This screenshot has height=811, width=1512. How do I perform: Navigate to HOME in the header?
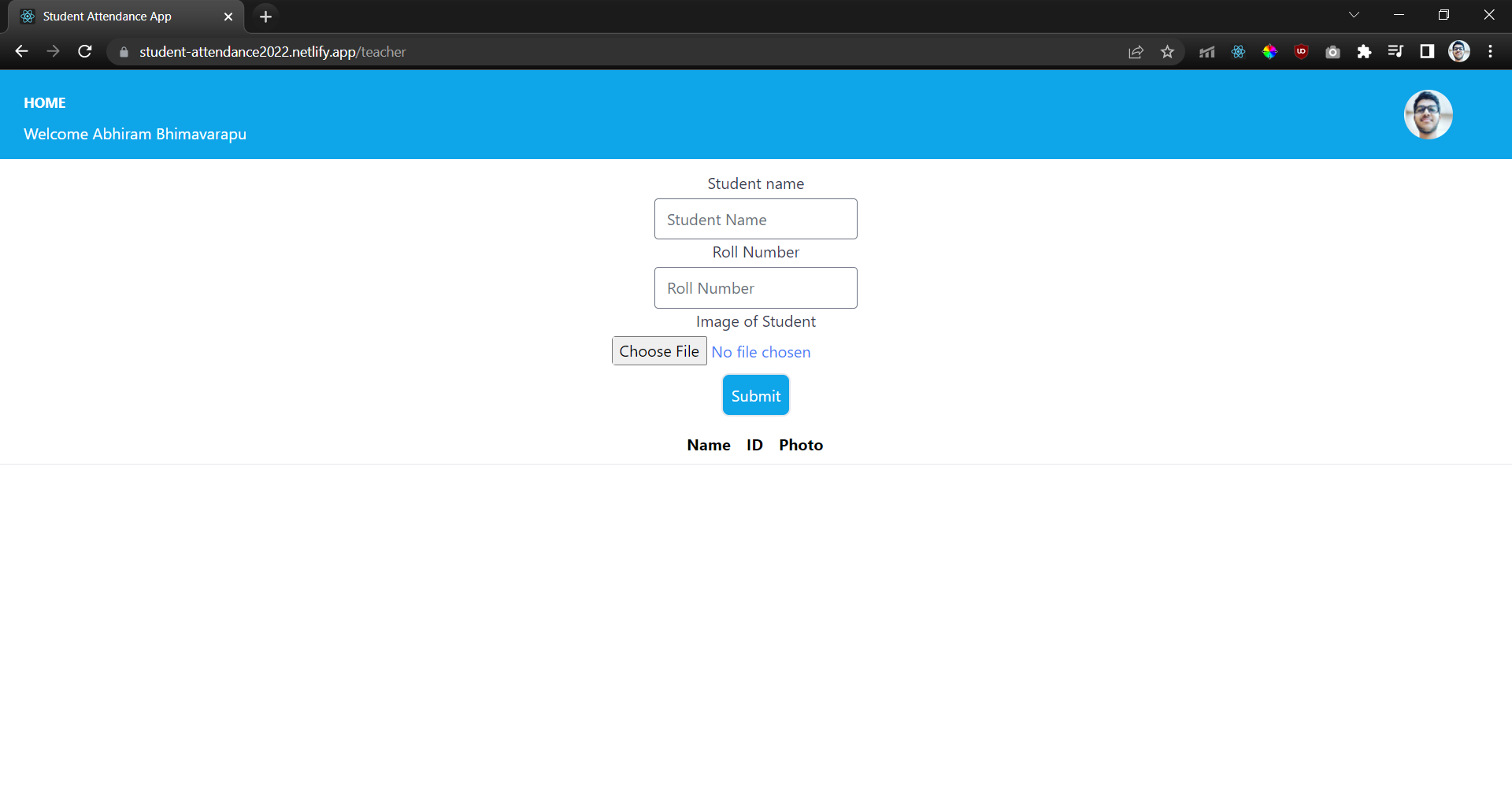(x=44, y=102)
